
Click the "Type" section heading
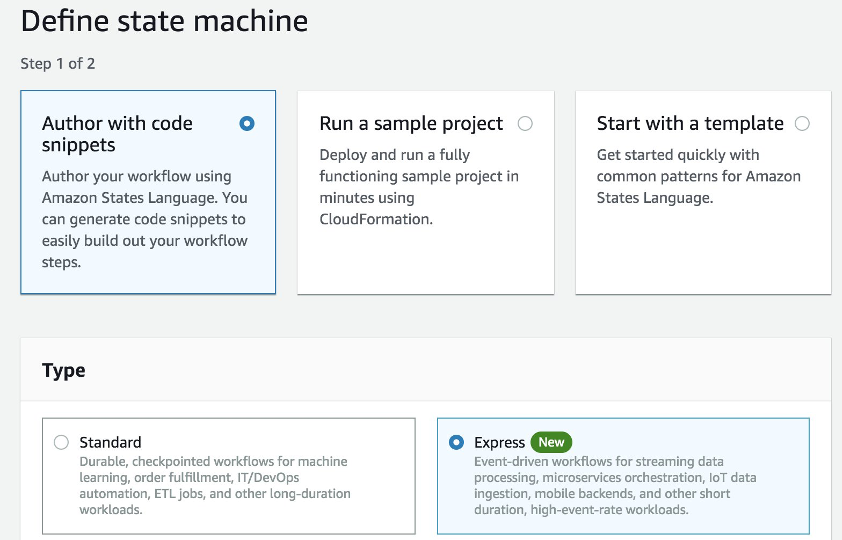tap(63, 370)
